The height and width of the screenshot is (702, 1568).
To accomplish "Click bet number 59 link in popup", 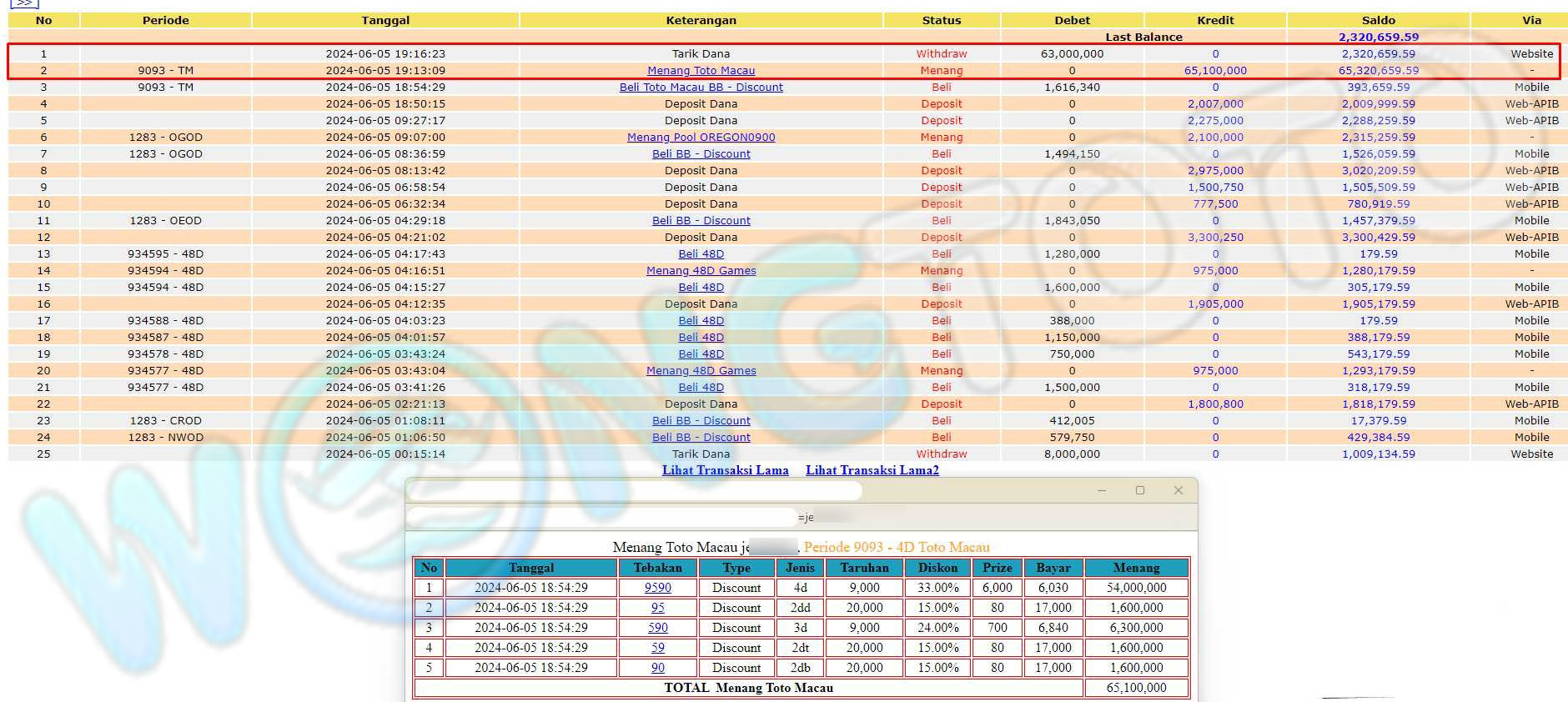I will [657, 648].
